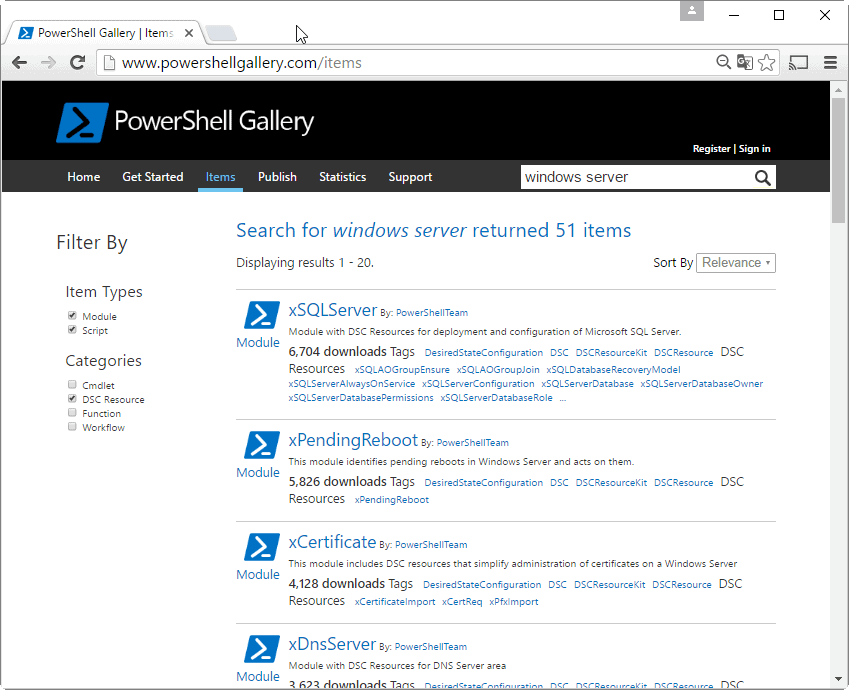This screenshot has width=849, height=690.
Task: Reload the page with refresh icon
Action: [77, 63]
